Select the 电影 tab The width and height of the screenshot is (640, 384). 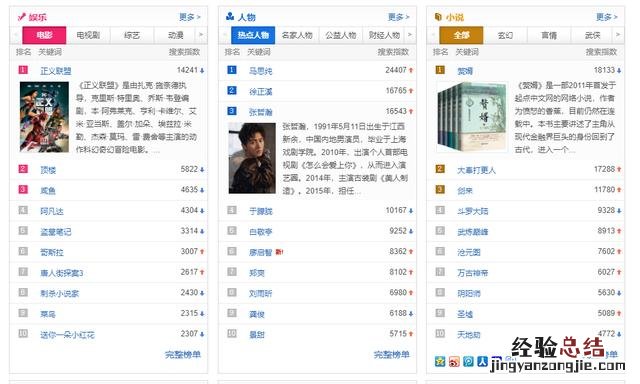pyautogui.click(x=44, y=36)
